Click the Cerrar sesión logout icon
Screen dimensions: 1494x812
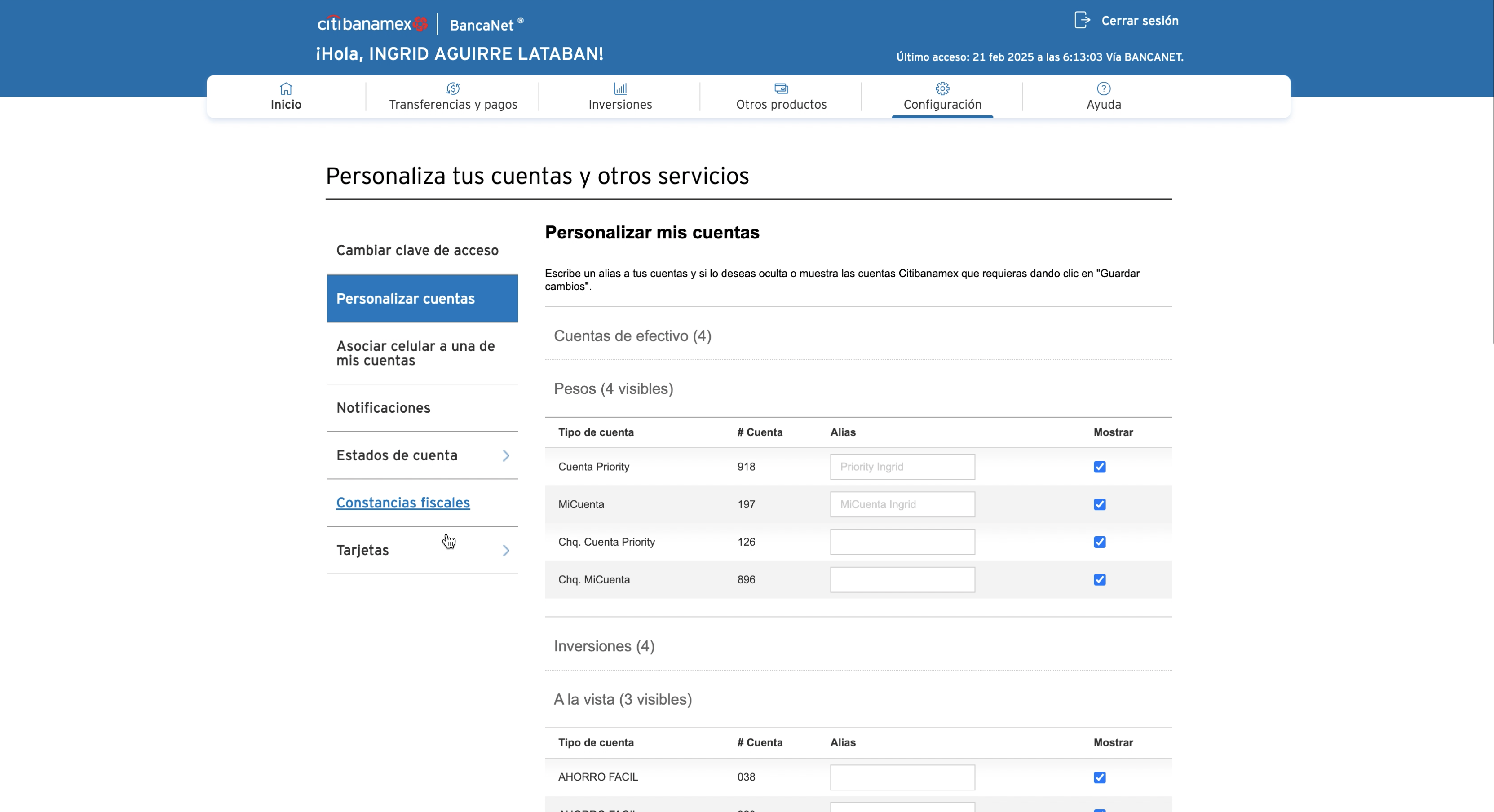point(1082,20)
